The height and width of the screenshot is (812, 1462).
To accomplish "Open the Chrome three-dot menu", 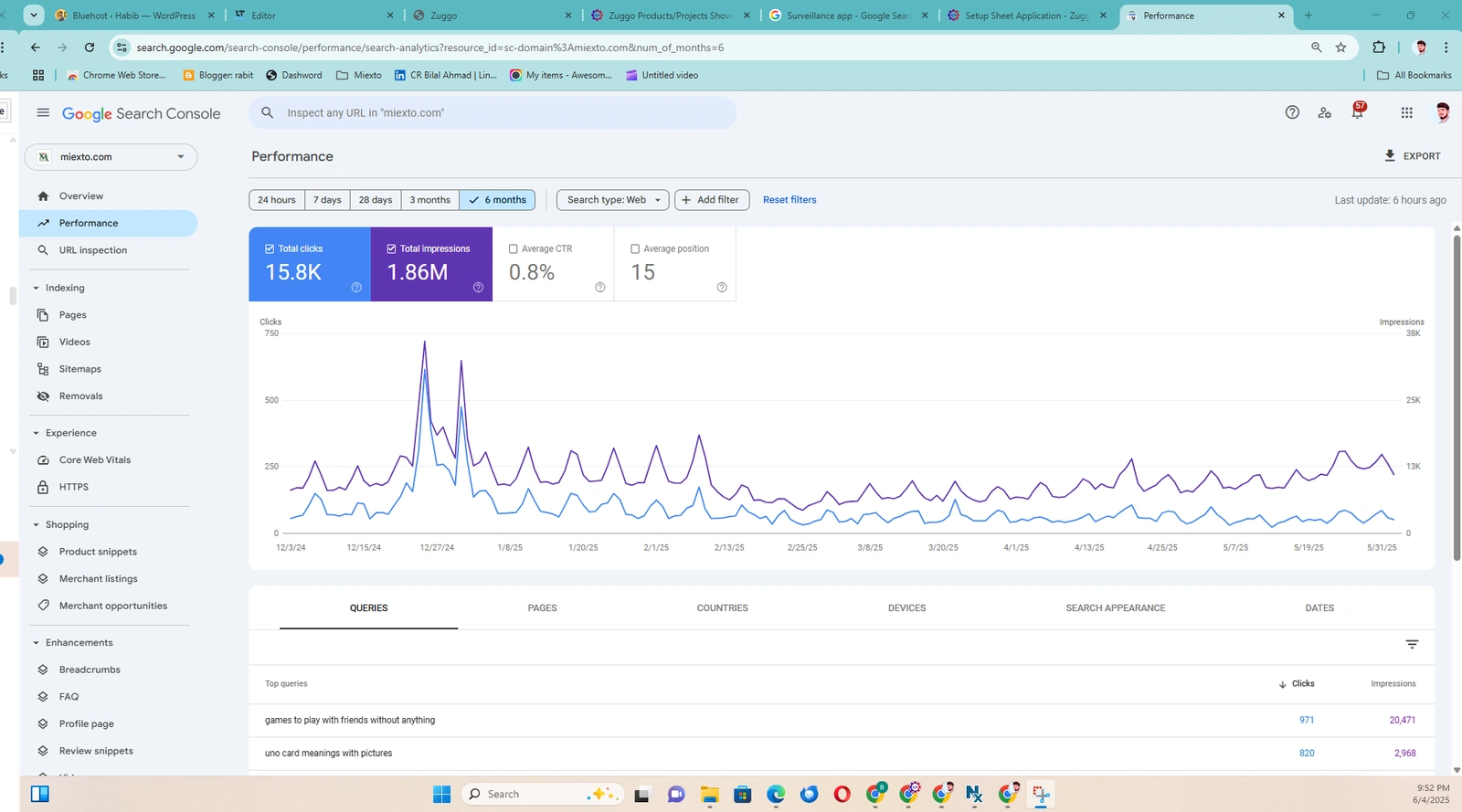I will click(x=1446, y=47).
